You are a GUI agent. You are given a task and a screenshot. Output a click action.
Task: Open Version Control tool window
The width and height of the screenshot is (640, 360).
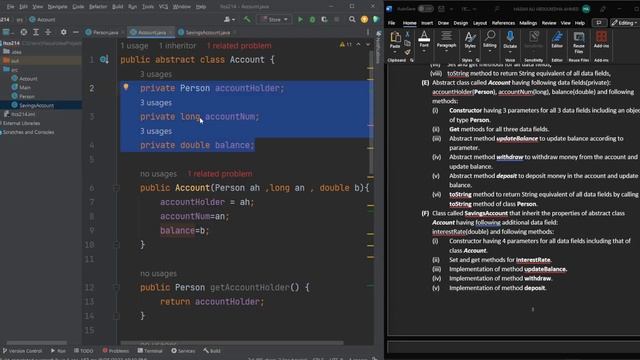(x=22, y=351)
